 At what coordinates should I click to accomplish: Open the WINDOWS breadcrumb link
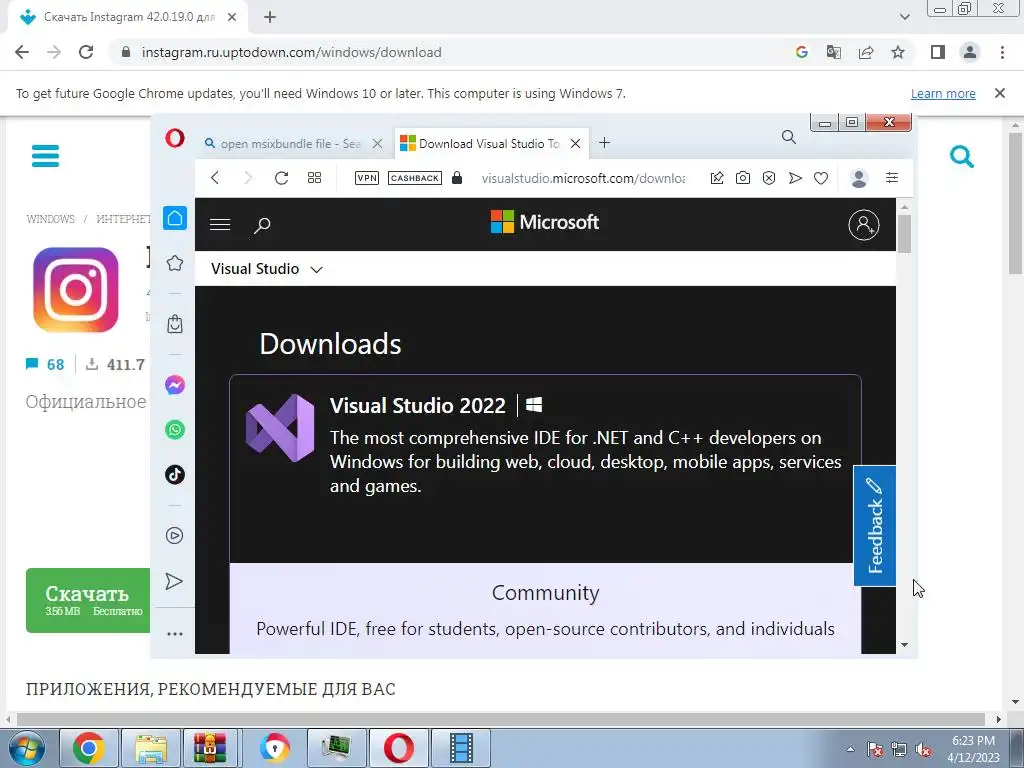click(50, 219)
